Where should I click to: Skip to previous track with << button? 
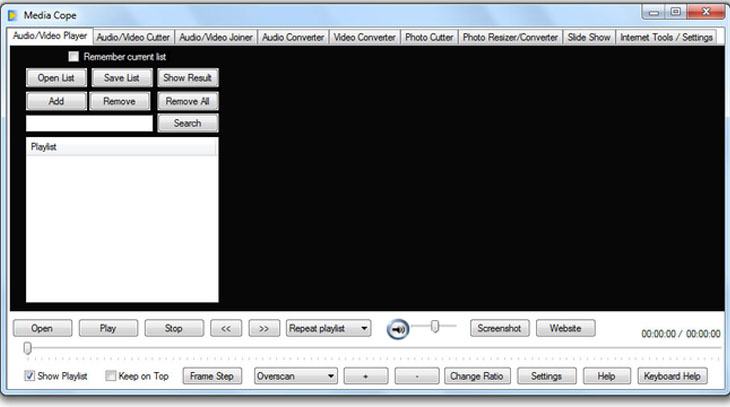pos(226,328)
